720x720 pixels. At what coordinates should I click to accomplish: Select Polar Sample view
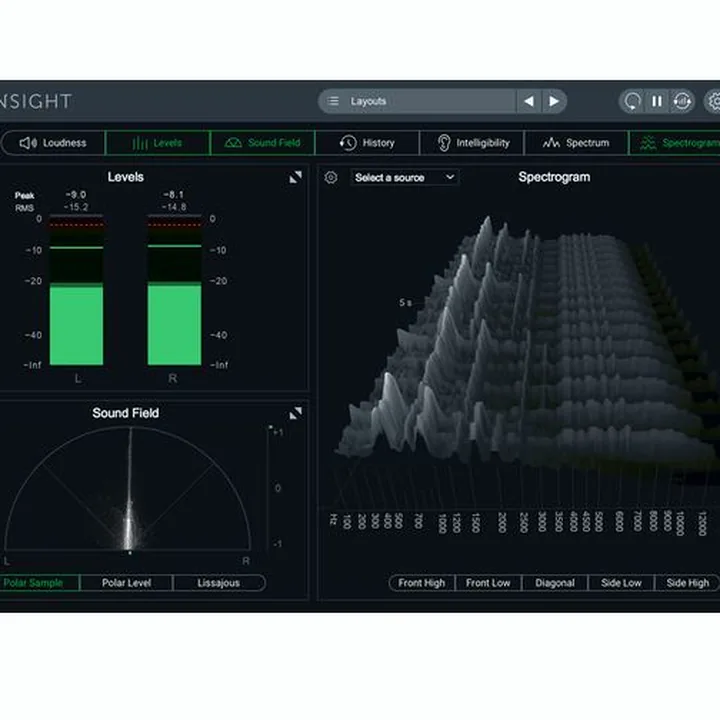point(39,583)
